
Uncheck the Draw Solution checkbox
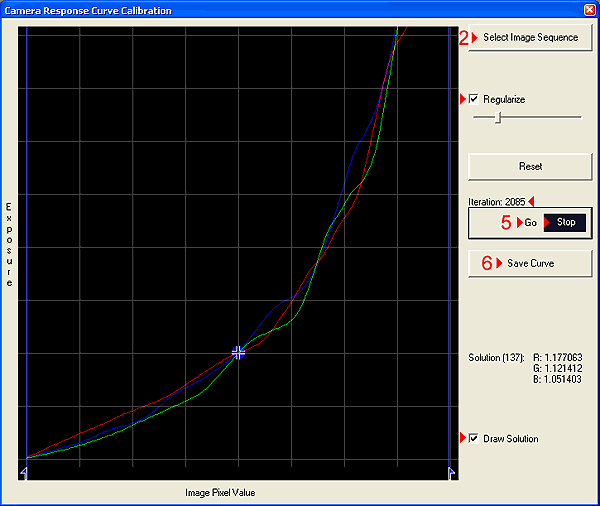coord(474,439)
